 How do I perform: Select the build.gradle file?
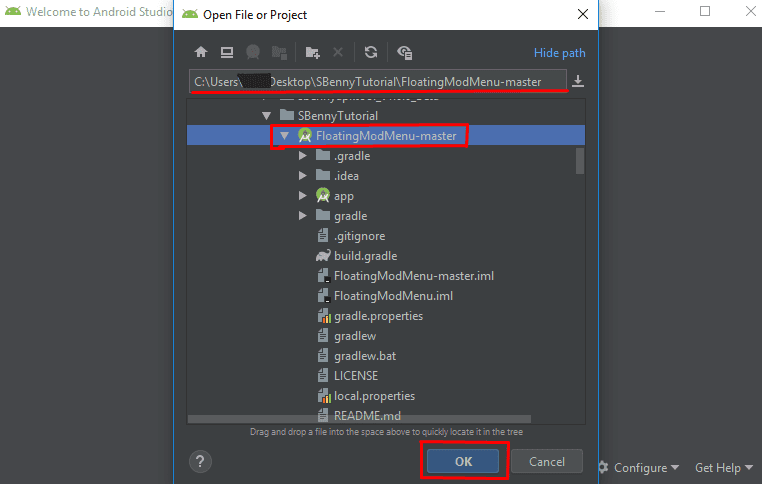coord(365,256)
